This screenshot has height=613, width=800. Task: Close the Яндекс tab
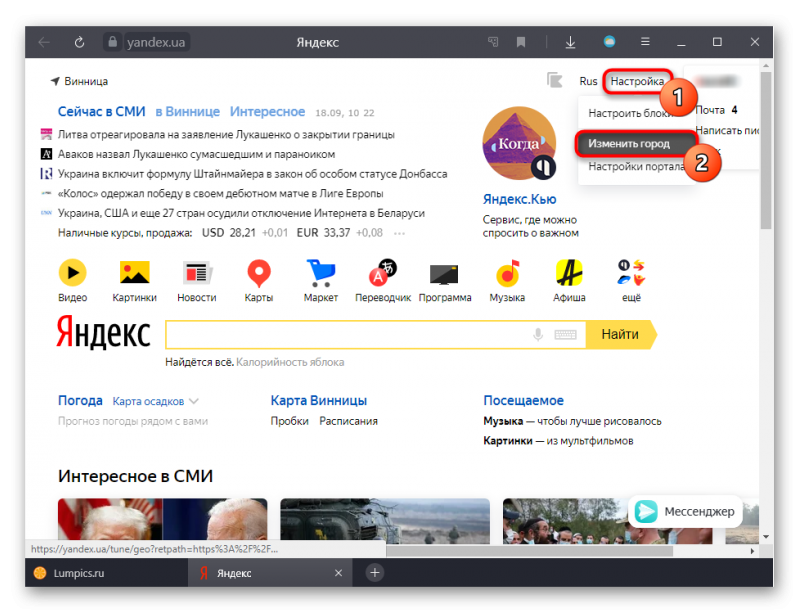click(x=338, y=573)
